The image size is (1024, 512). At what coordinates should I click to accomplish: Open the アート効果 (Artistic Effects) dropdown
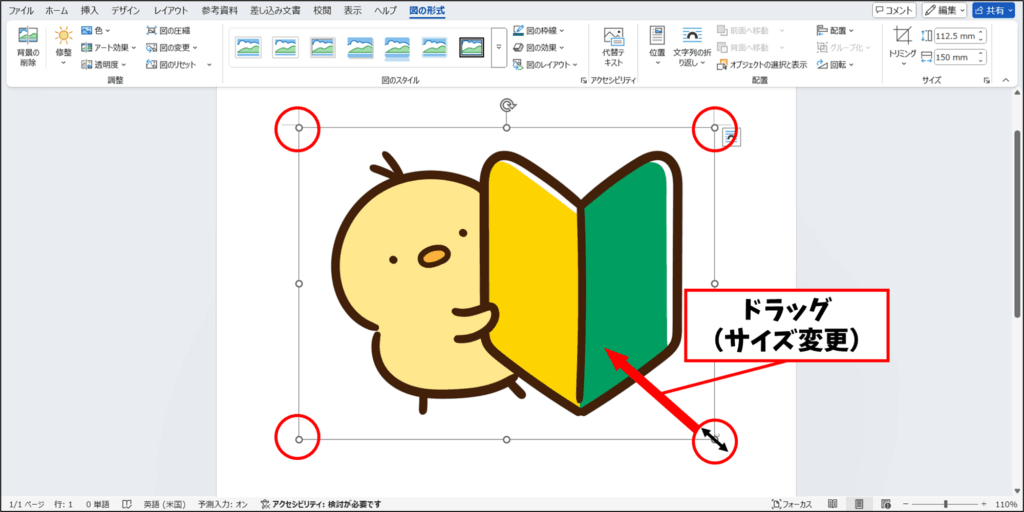(x=108, y=47)
